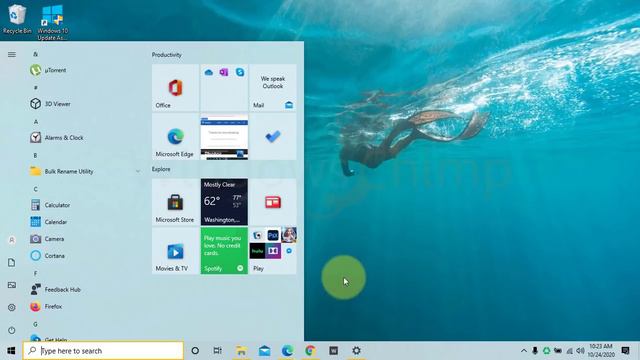This screenshot has height=360, width=640.
Task: Click the letter F section header
Action: (x=36, y=273)
